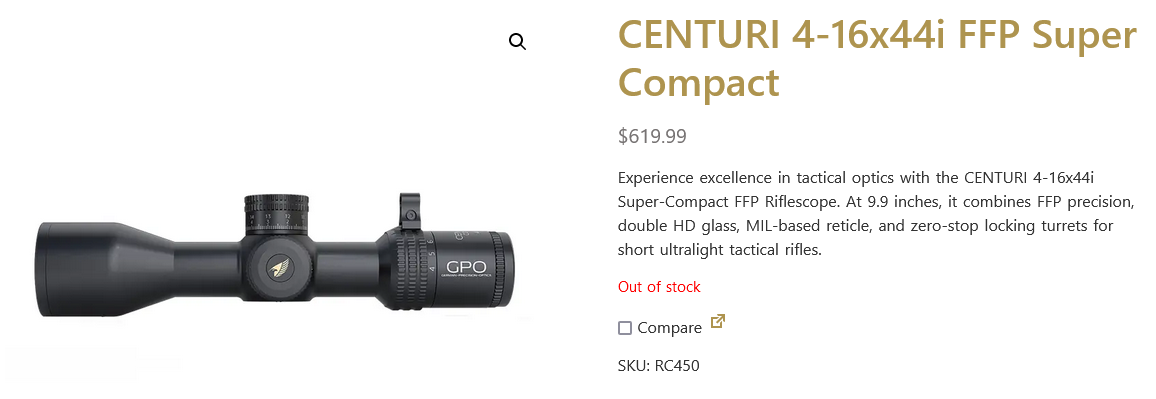Open the CENTURI 4-16x44i FFP product title
The height and width of the screenshot is (399, 1156).
pos(877,58)
